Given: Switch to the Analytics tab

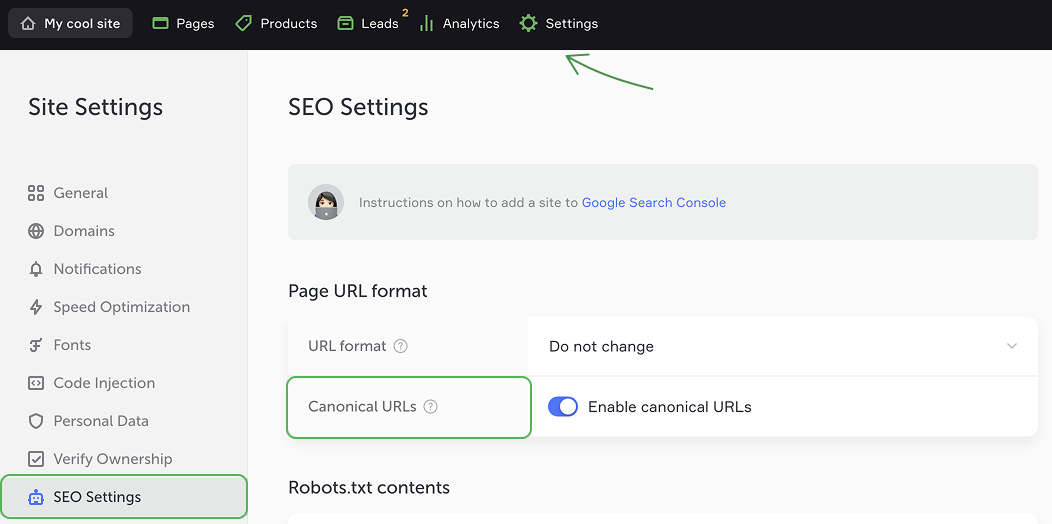Looking at the screenshot, I should tap(459, 23).
